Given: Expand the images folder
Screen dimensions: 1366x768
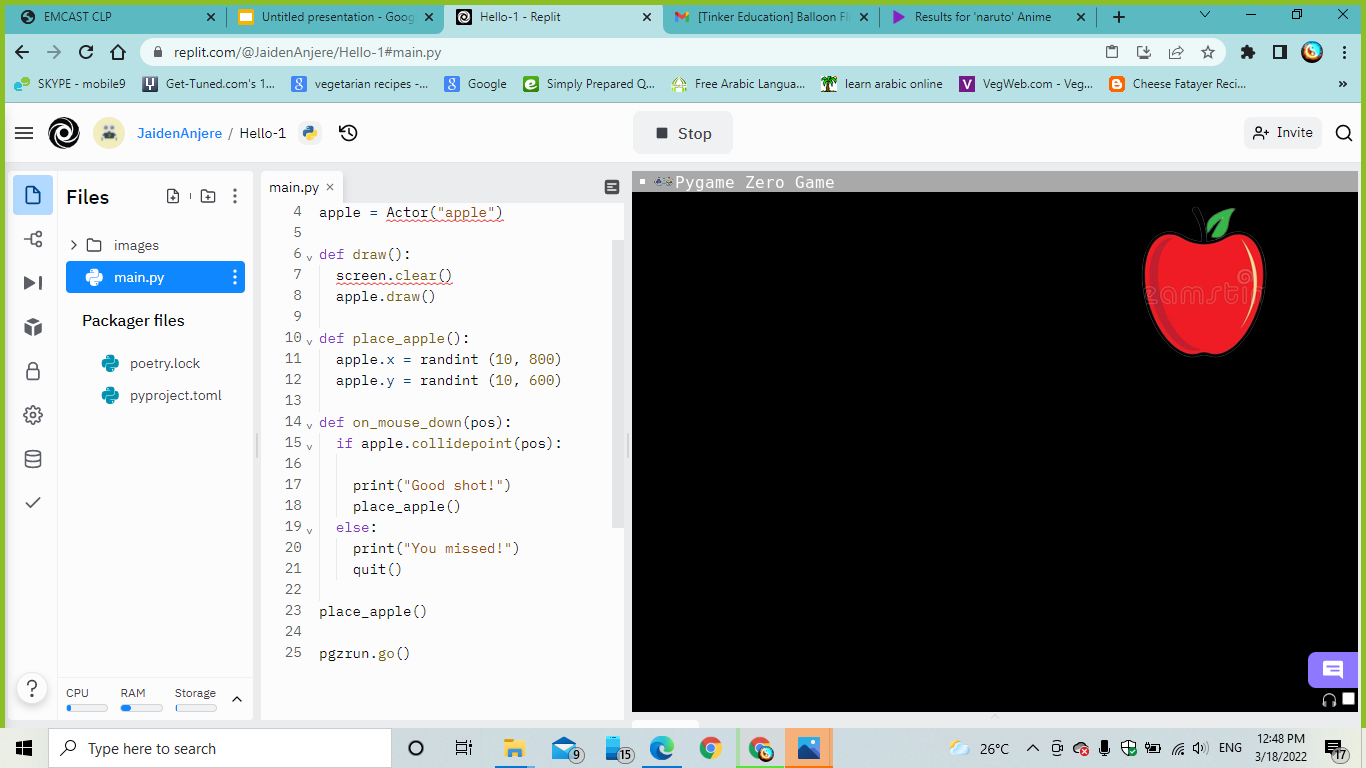Looking at the screenshot, I should tap(74, 245).
